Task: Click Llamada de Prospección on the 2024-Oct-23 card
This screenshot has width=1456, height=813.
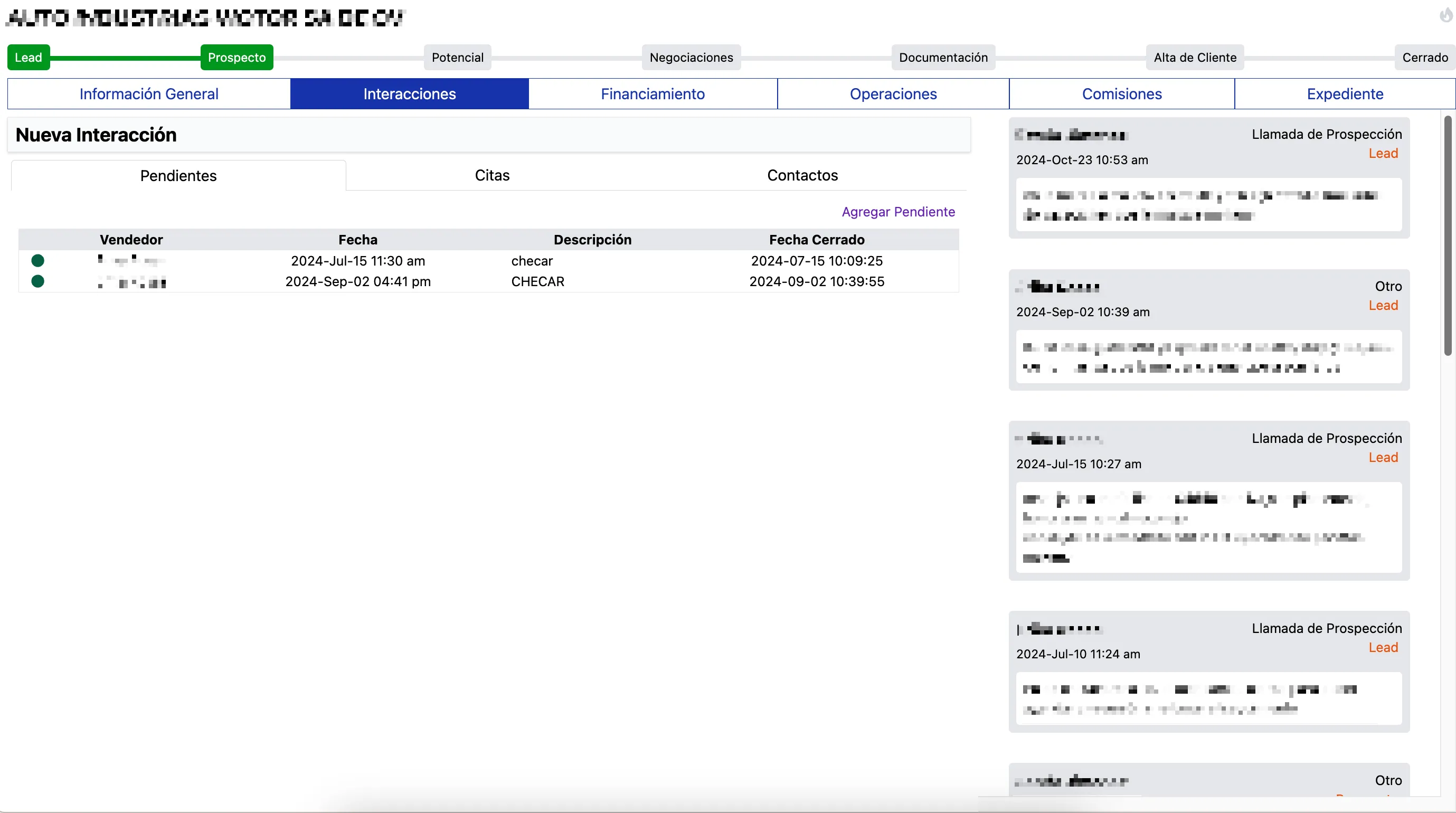Action: (1327, 135)
